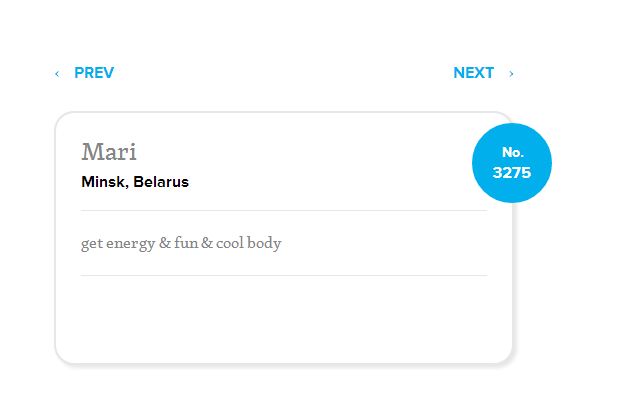Viewport: 641px width, 401px height.
Task: Click the "No." label in the blue circle
Action: (513, 152)
